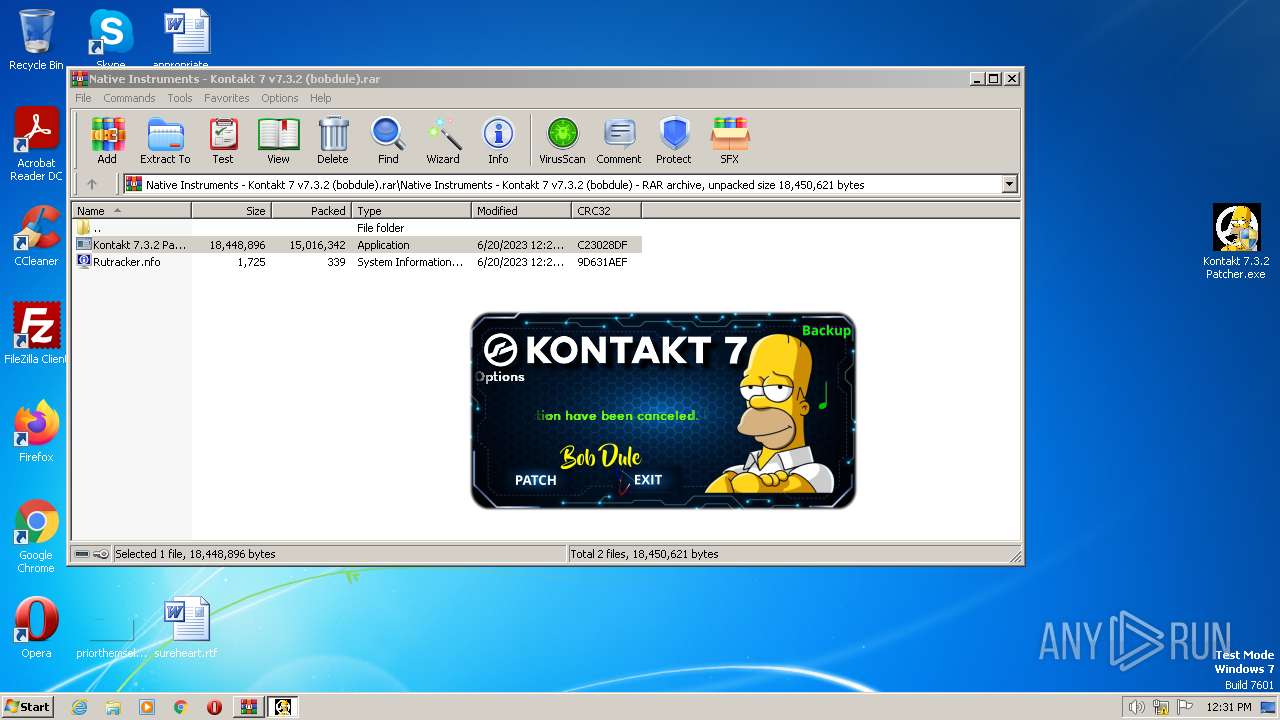
Task: Click status bar 'Total 2 files' text
Action: click(x=644, y=554)
